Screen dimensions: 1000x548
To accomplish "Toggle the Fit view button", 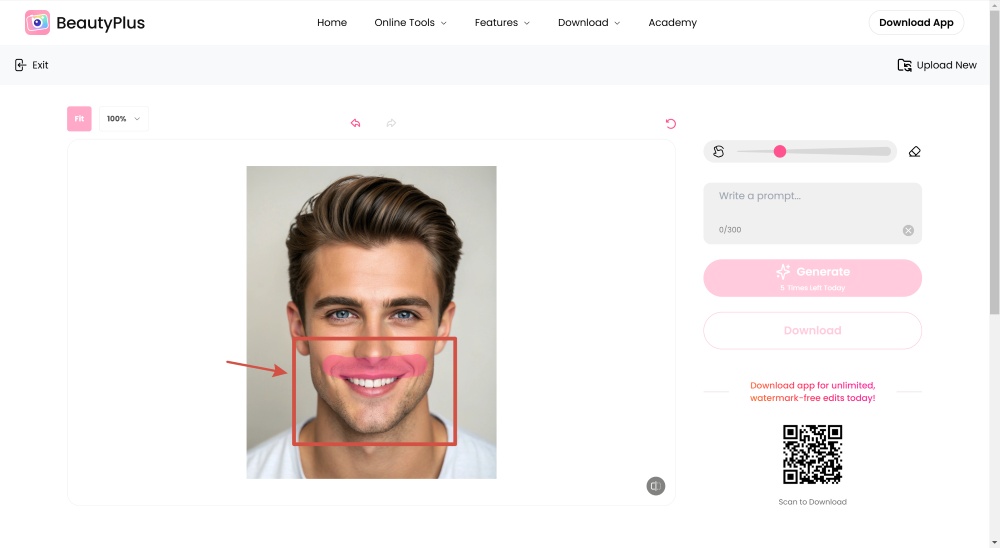I will click(79, 119).
